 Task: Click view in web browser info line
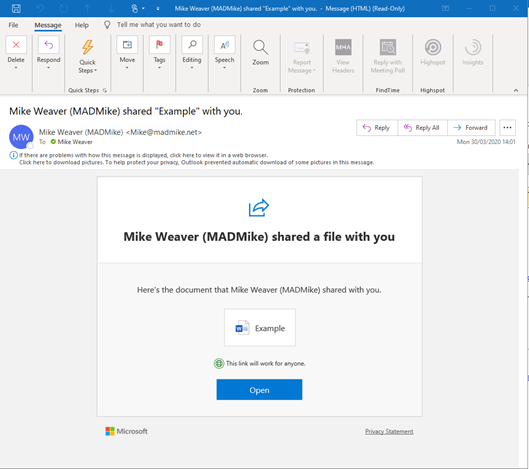coord(143,155)
